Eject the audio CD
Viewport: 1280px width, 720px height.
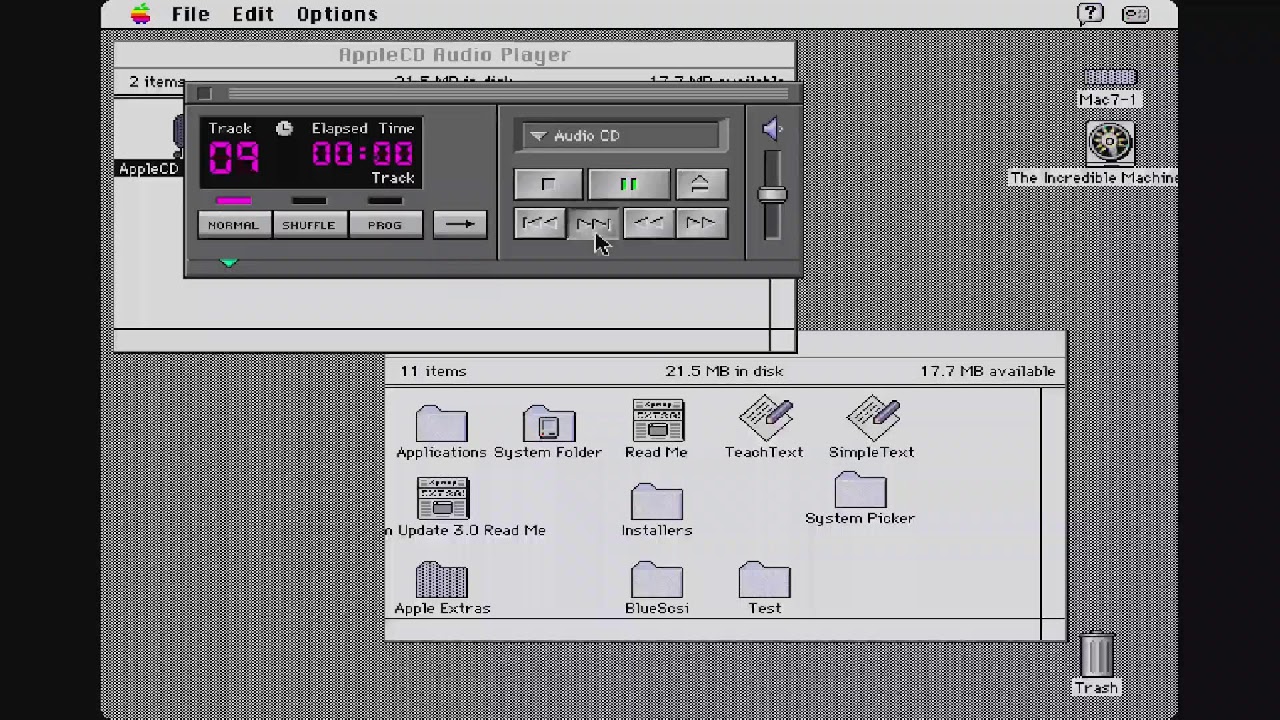click(x=700, y=185)
